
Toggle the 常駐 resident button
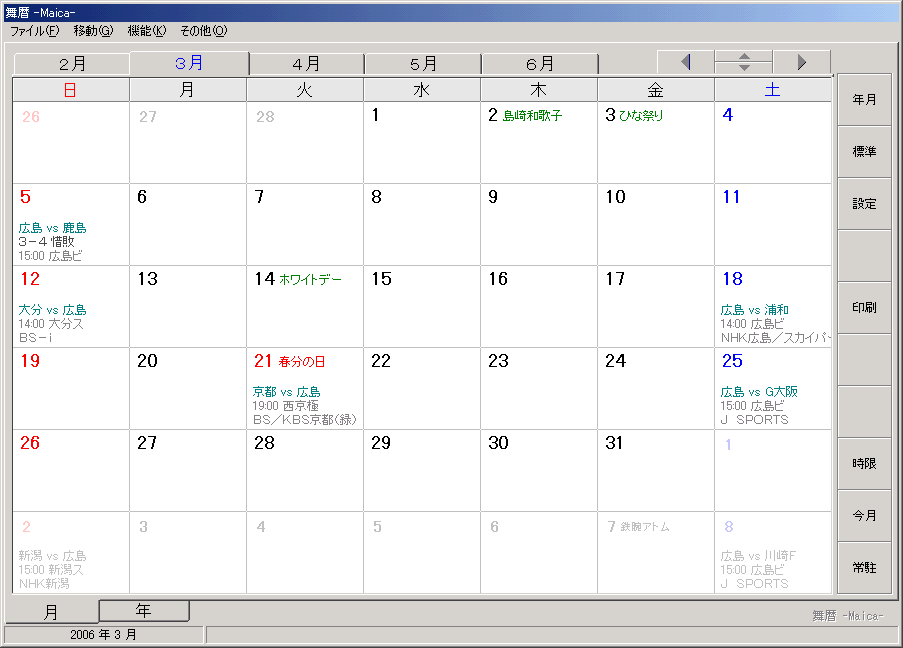[x=864, y=568]
